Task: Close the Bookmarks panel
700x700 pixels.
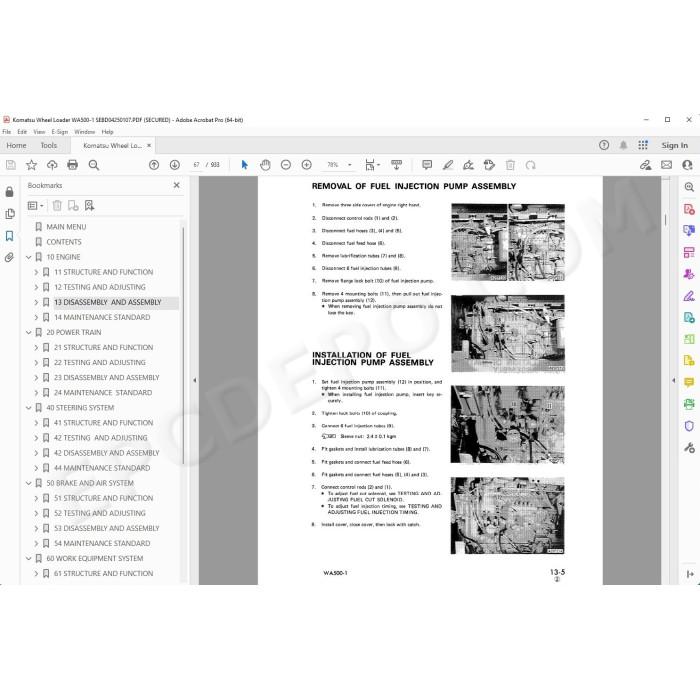Action: click(177, 185)
